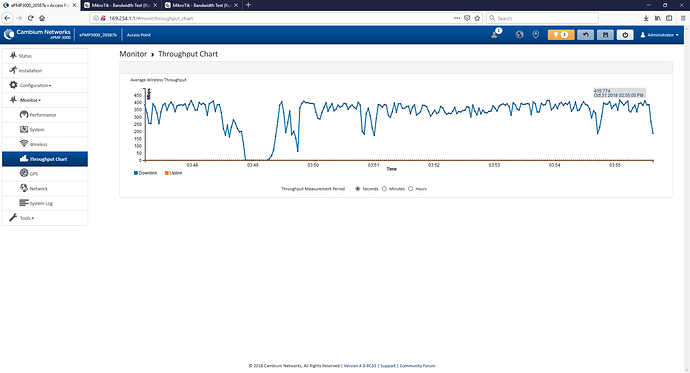Open the Status page
The image size is (690, 373).
point(45,56)
